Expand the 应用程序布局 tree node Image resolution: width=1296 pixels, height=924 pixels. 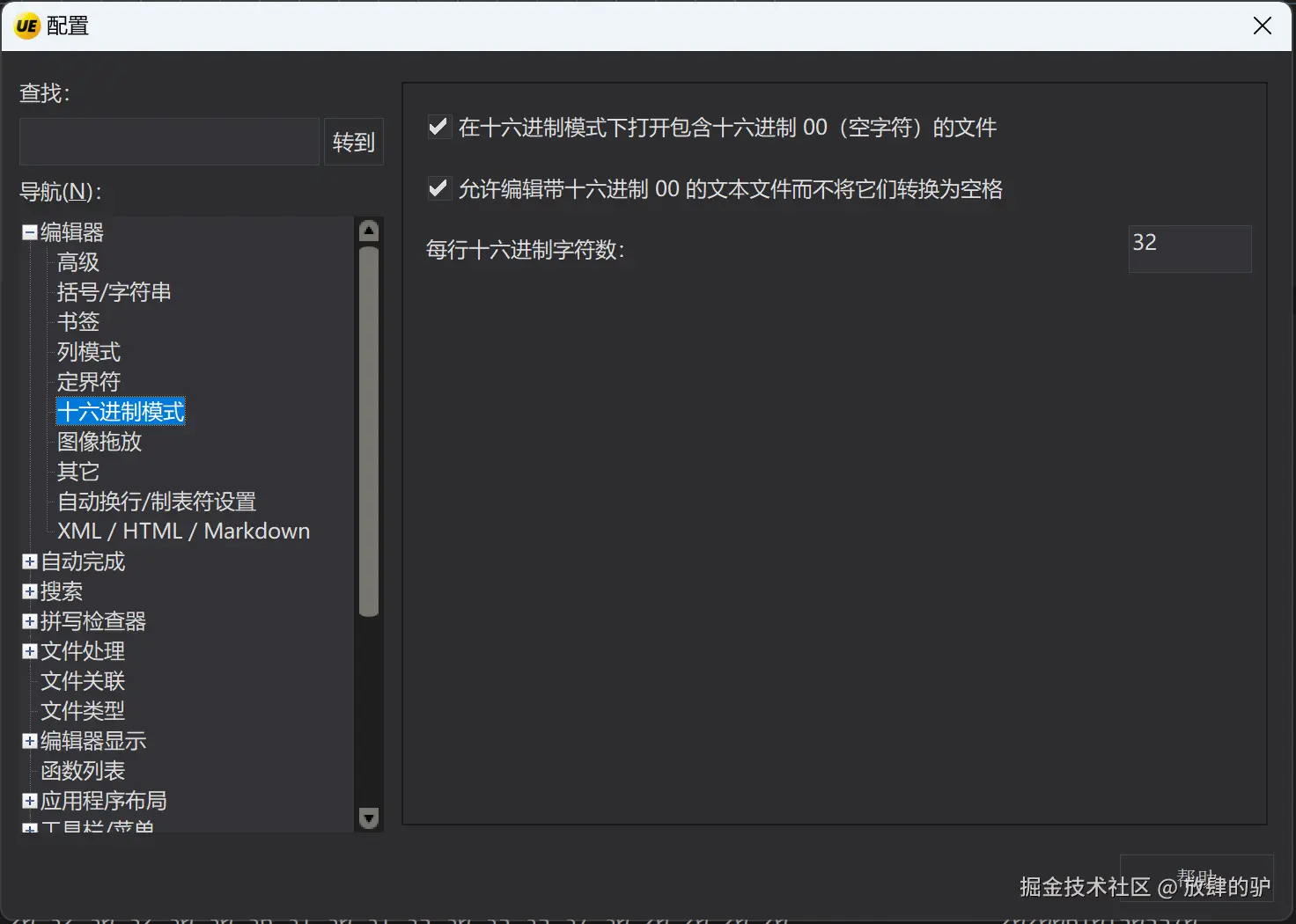coord(30,801)
